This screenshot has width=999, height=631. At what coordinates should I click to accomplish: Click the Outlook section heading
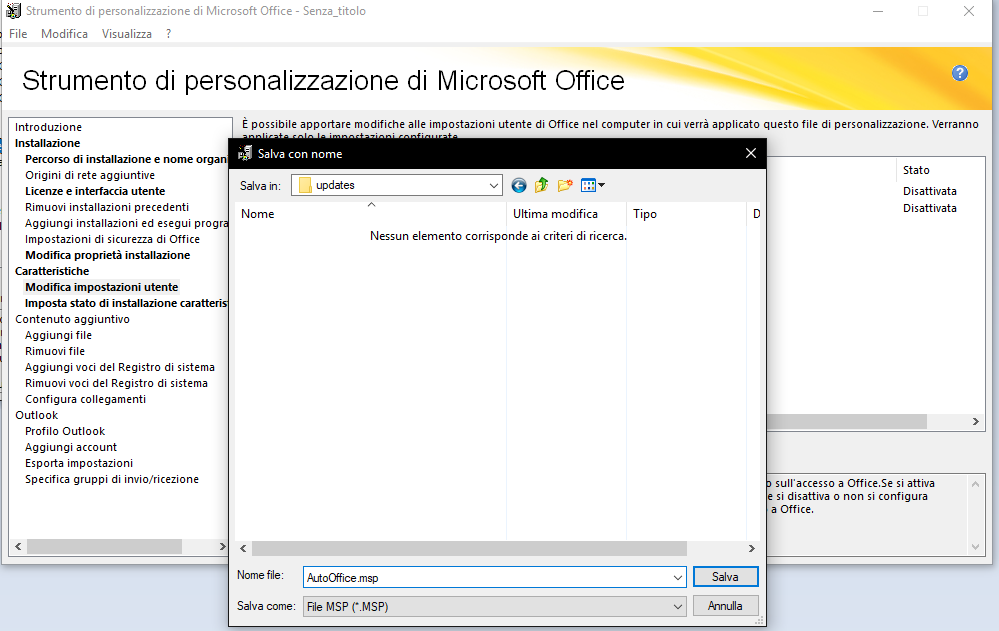36,416
